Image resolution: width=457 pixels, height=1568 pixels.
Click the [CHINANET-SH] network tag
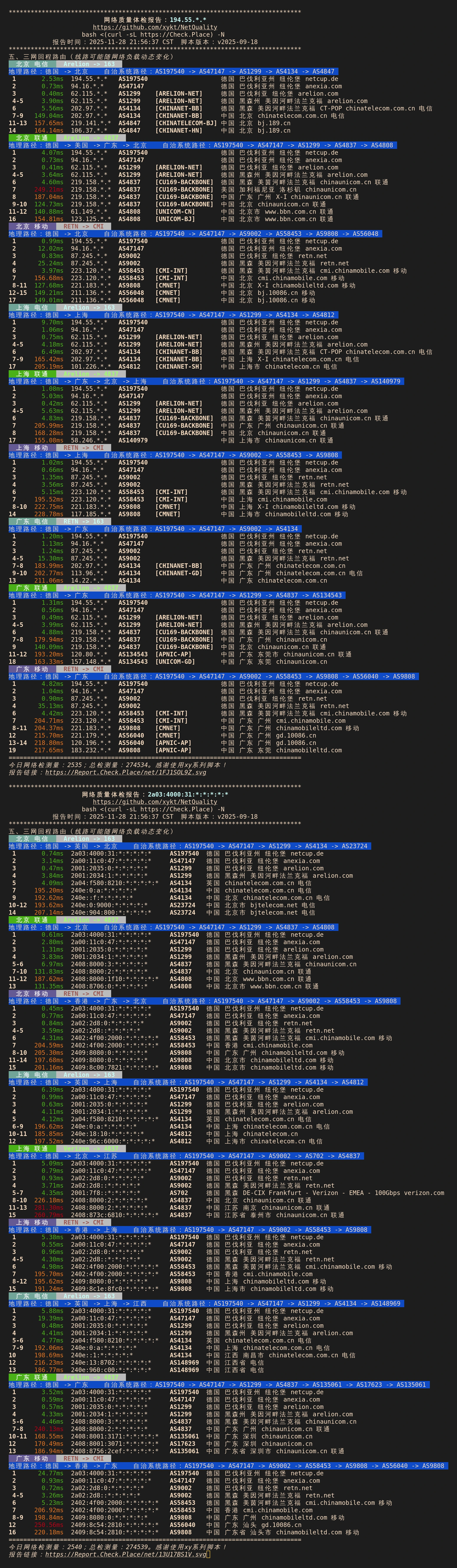point(178,367)
